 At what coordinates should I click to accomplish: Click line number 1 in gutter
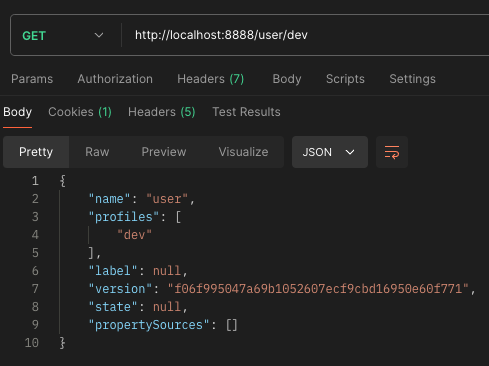pyautogui.click(x=35, y=181)
